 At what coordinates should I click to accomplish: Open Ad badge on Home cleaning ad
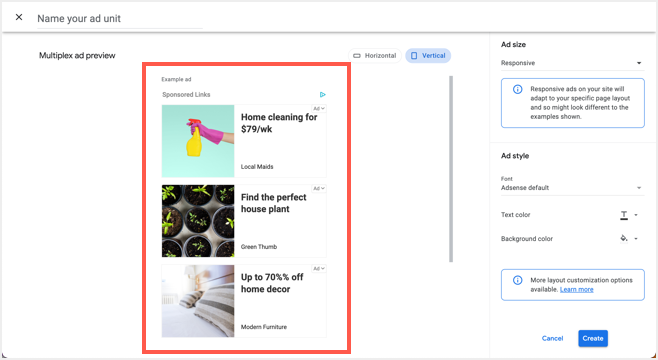(x=319, y=108)
